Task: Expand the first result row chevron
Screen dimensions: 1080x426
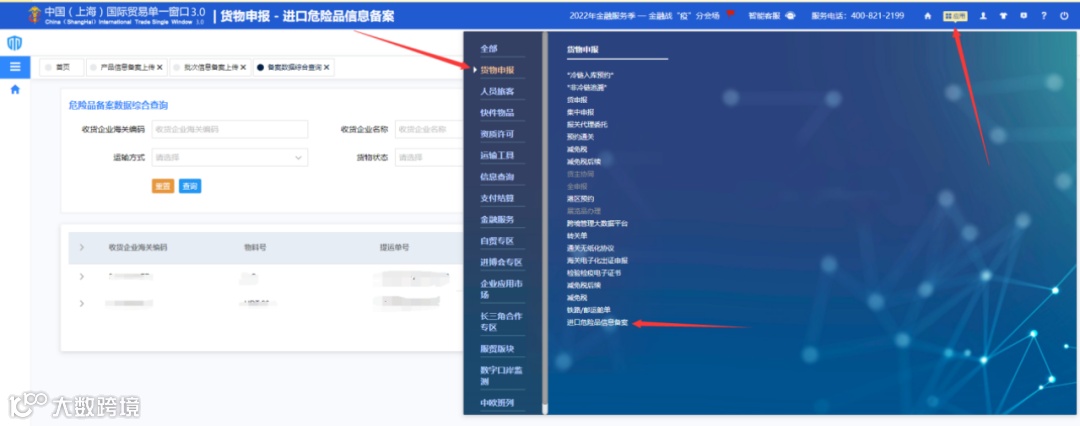Action: point(81,276)
